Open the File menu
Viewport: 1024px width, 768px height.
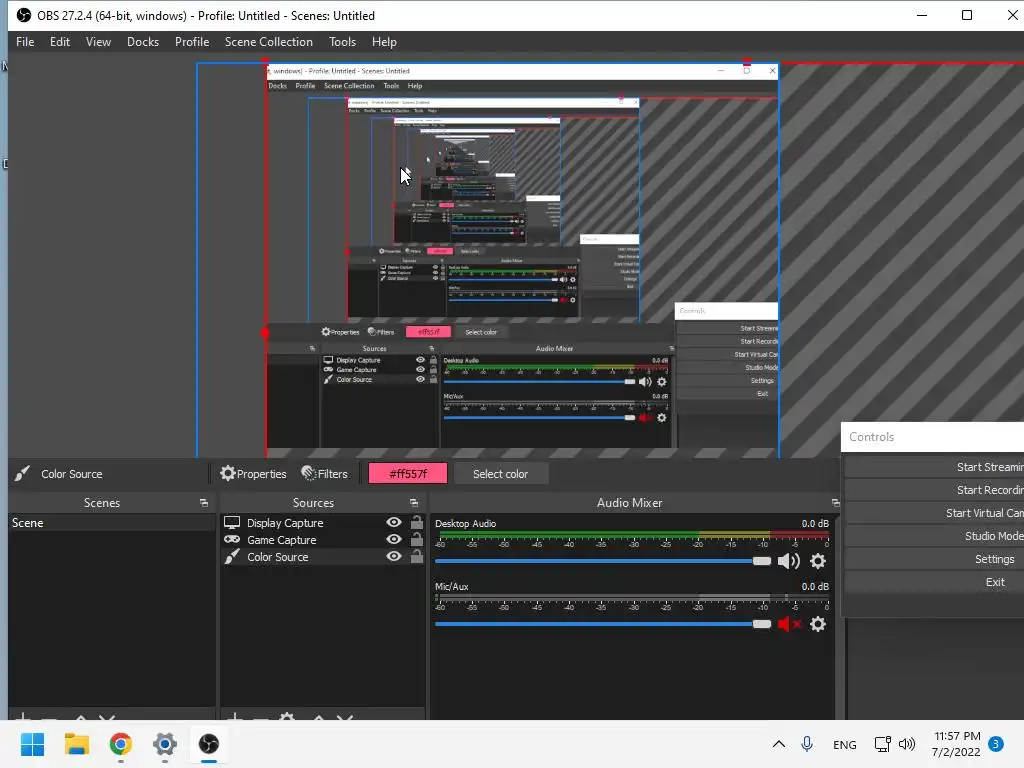pyautogui.click(x=25, y=42)
